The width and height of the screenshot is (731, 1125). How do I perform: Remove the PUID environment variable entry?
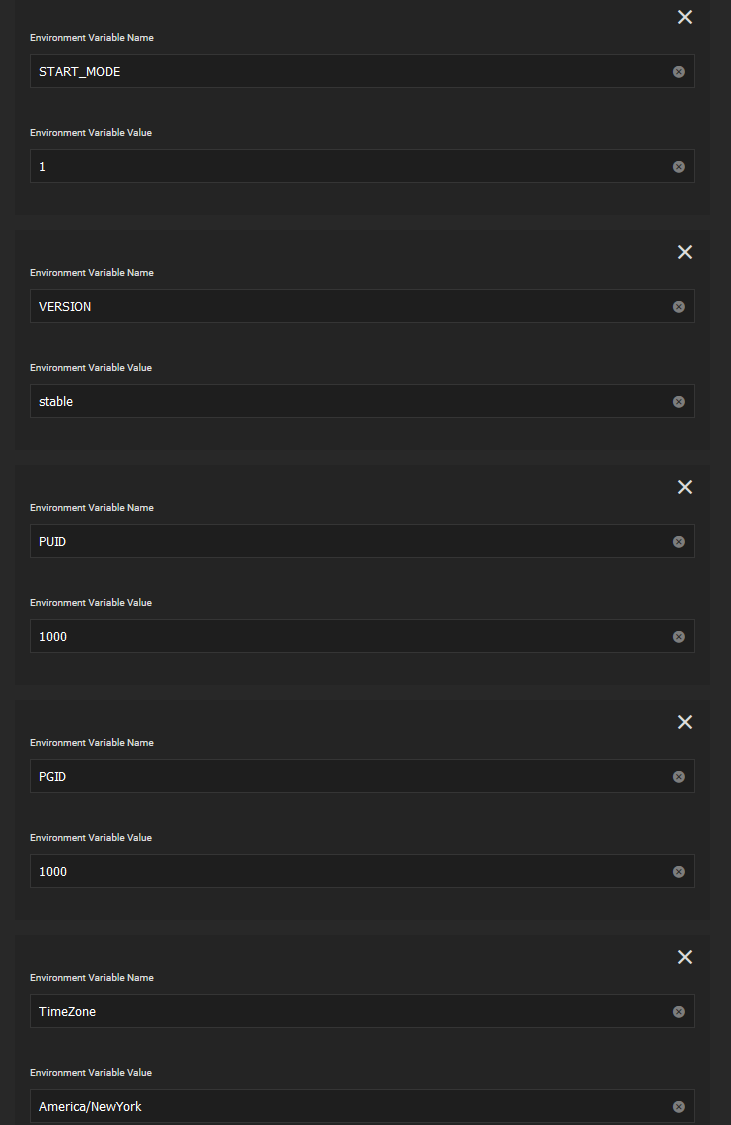(685, 487)
